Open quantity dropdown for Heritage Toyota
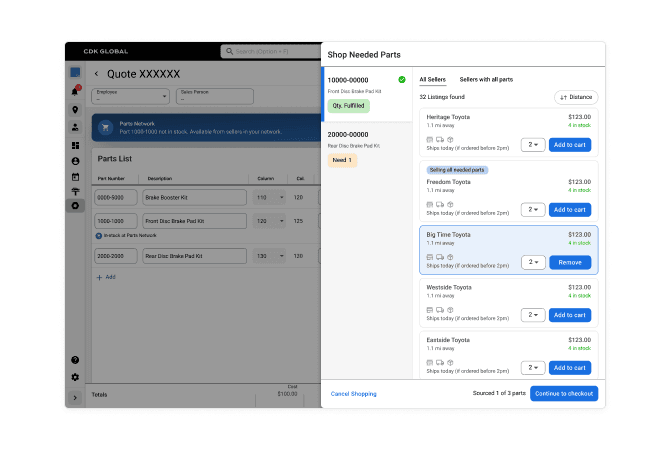The image size is (670, 450). pyautogui.click(x=533, y=145)
